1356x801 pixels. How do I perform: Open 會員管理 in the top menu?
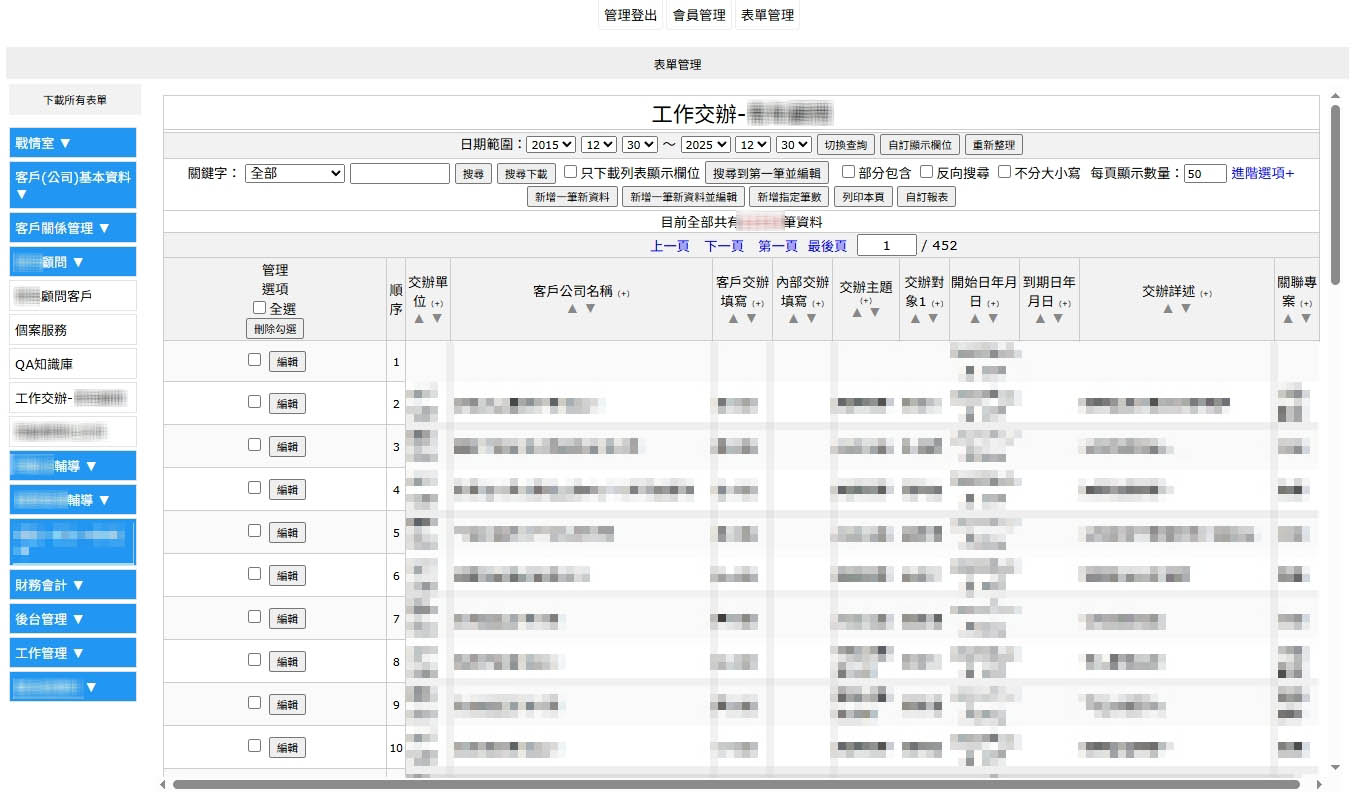coord(699,15)
